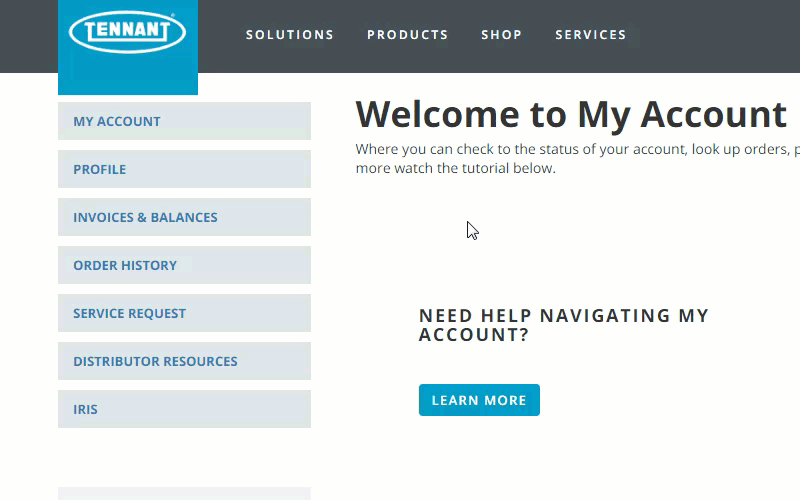Click the Need Help Navigating heading
Image resolution: width=800 pixels, height=500 pixels.
point(563,325)
